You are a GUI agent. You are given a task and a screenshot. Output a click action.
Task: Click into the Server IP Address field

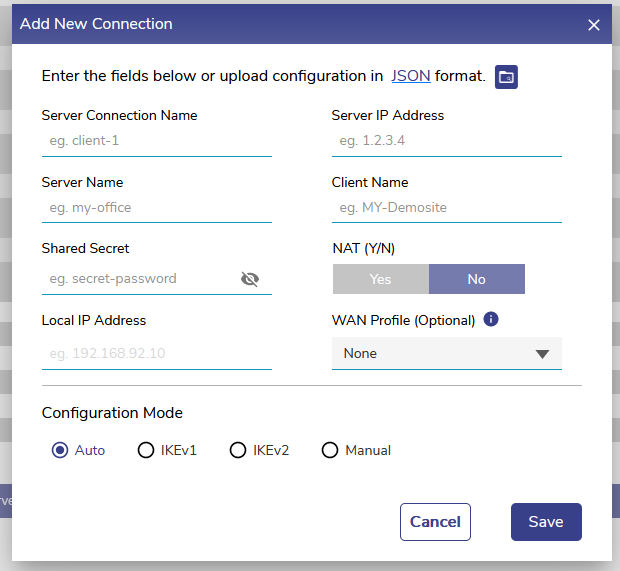[446, 141]
